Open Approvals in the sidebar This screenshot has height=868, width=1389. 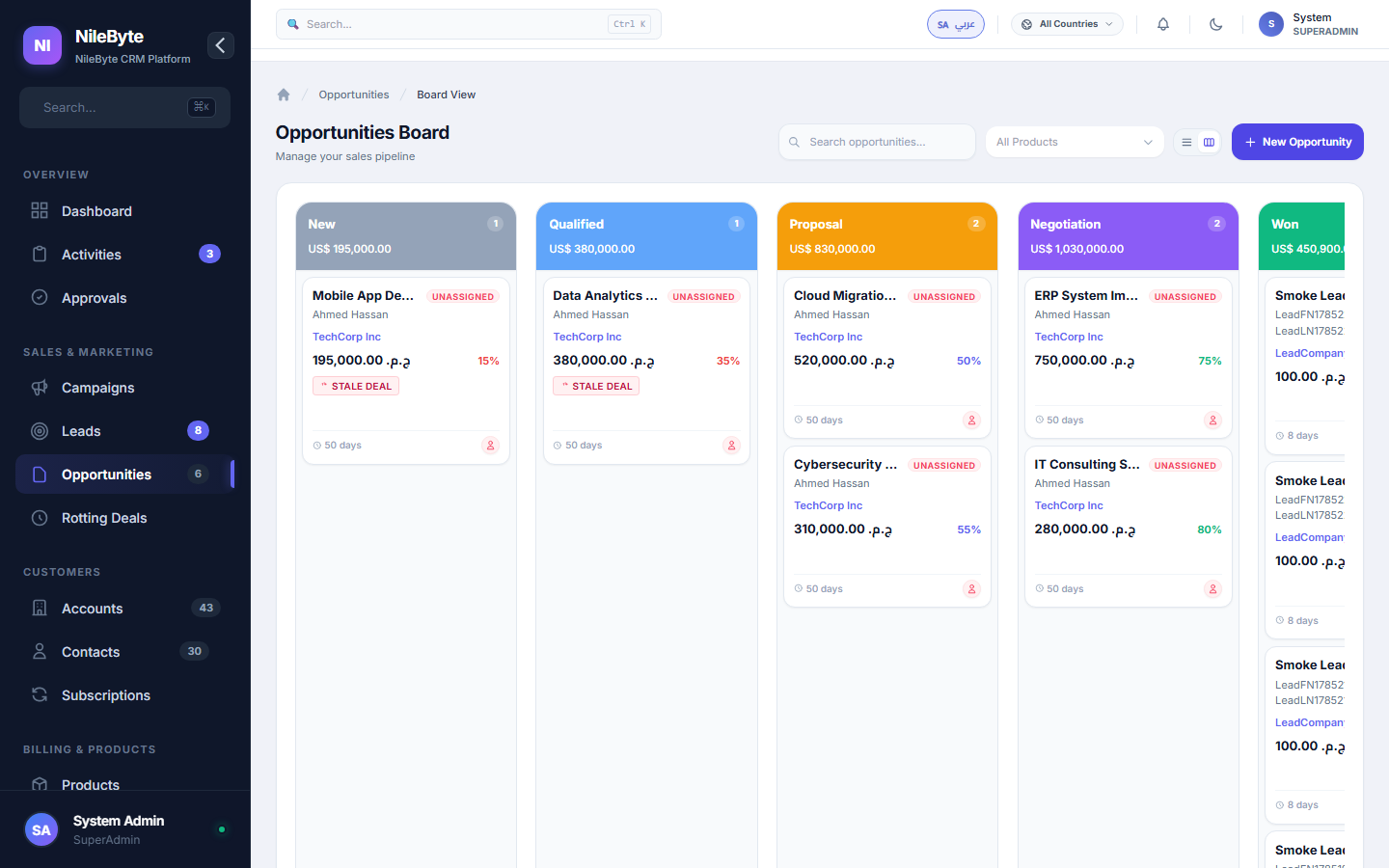pyautogui.click(x=125, y=298)
